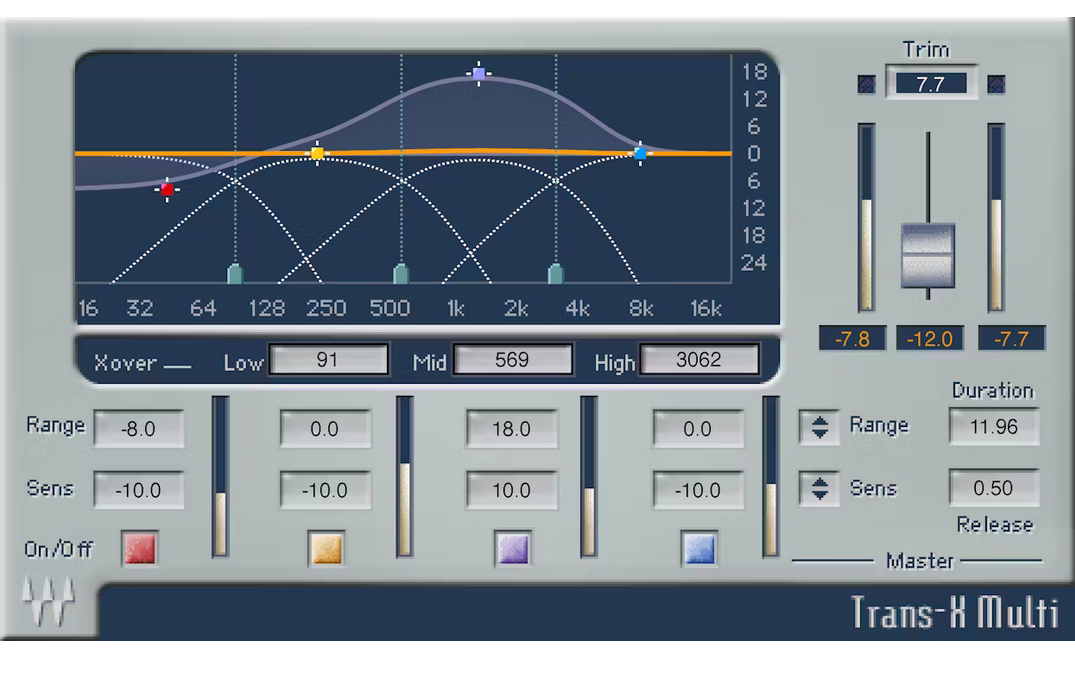1075x688 pixels.
Task: Click the blue band Sens field showing -10.0
Action: pyautogui.click(x=698, y=490)
